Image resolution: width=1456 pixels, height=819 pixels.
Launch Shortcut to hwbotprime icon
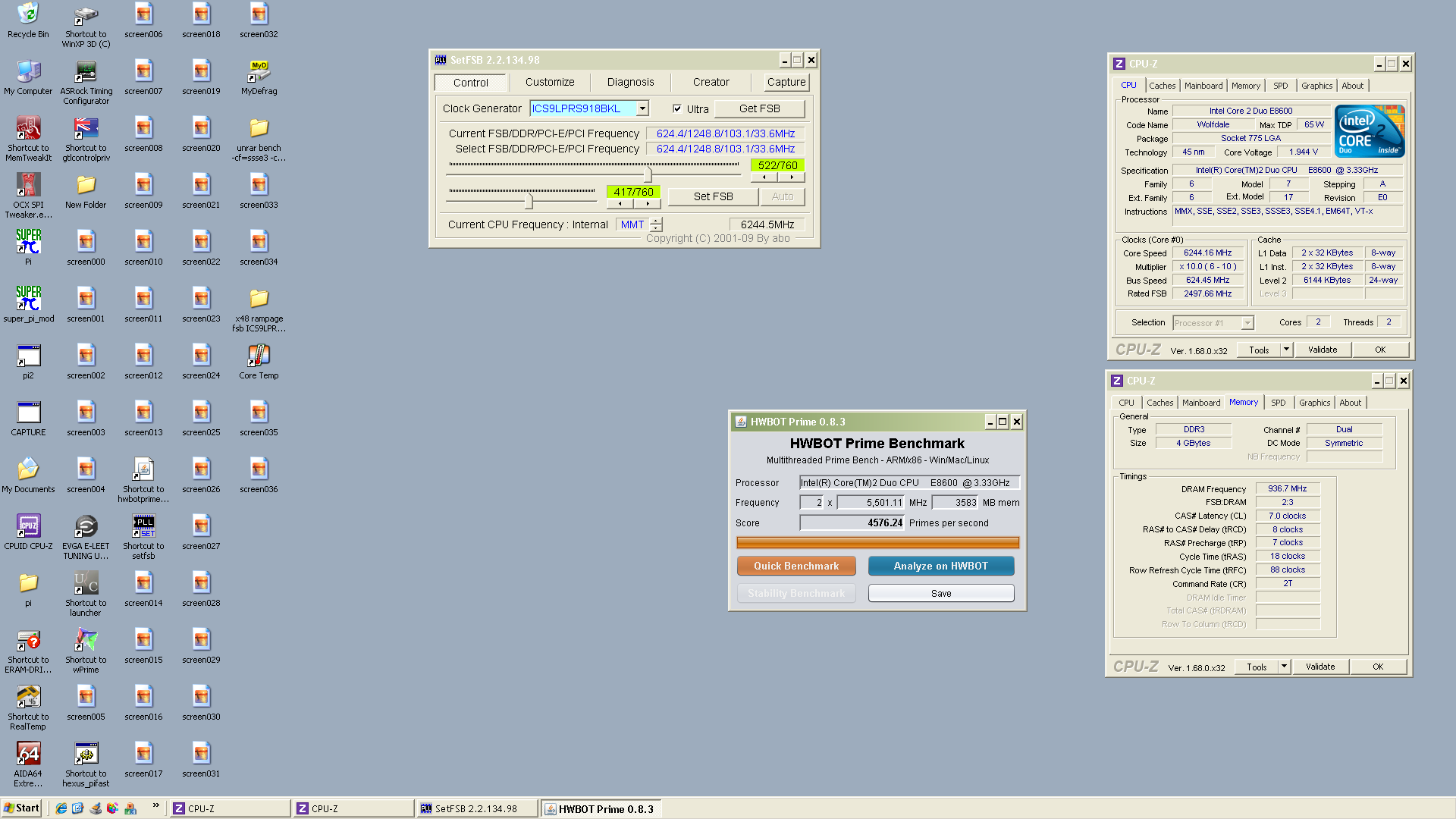(x=143, y=480)
